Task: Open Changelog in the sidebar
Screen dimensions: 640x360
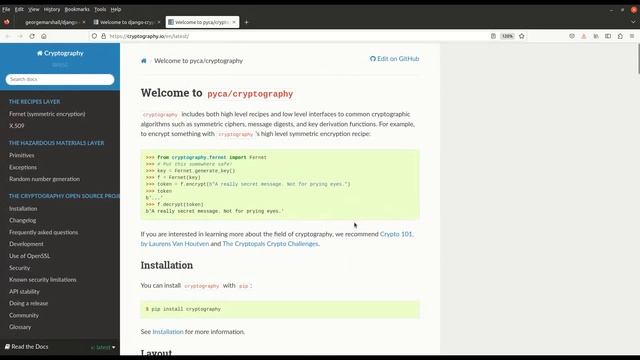Action: coord(23,220)
